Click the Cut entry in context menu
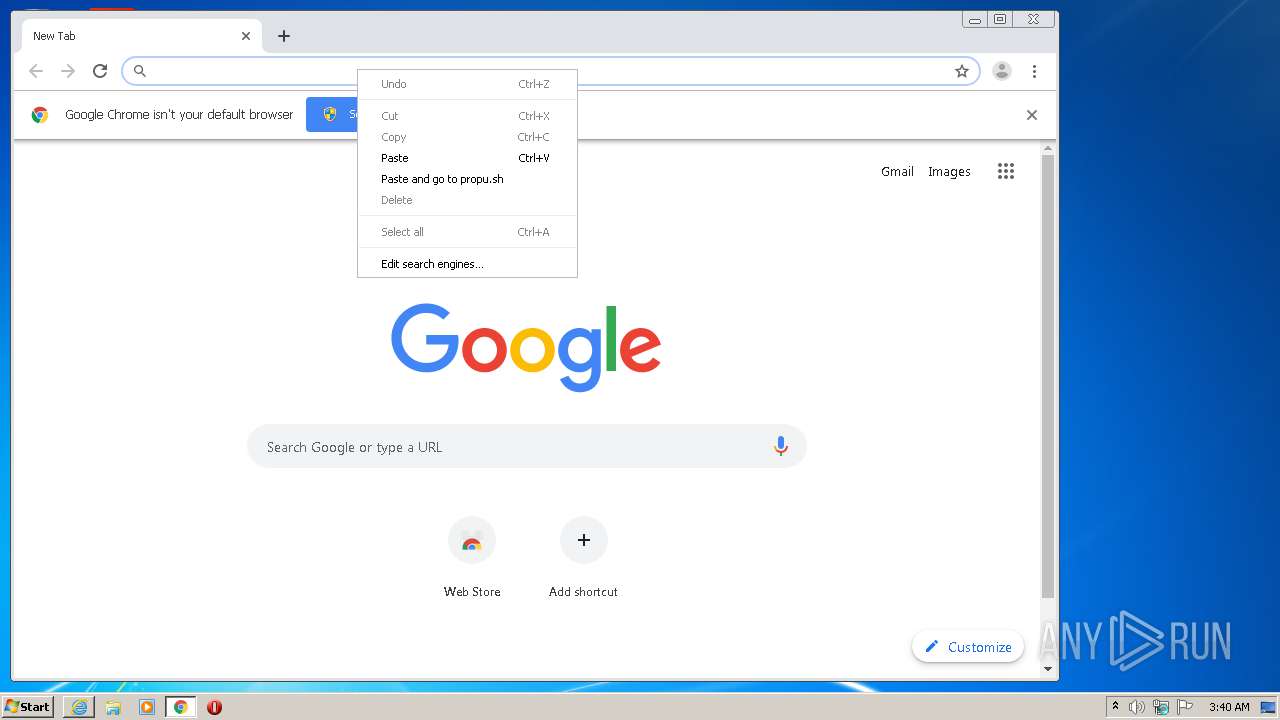1280x720 pixels. pos(467,116)
